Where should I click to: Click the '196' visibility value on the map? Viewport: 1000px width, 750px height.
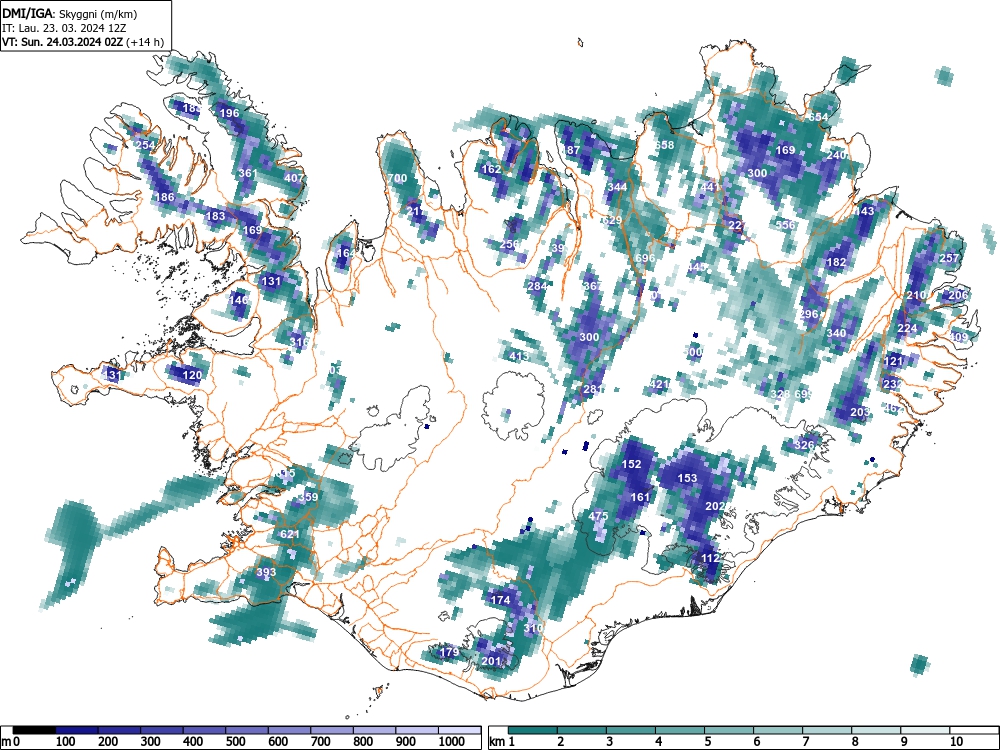click(229, 113)
